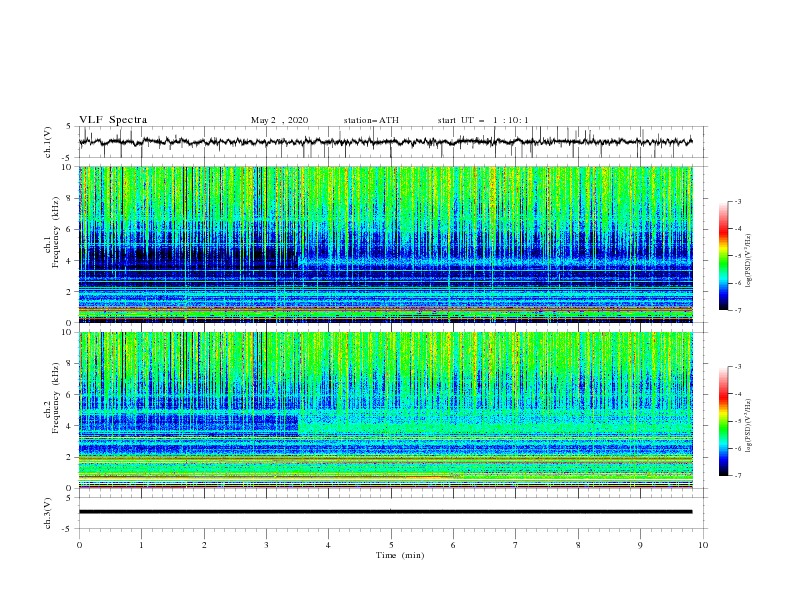Click the 'VLF Spectra' title text

pyautogui.click(x=113, y=120)
